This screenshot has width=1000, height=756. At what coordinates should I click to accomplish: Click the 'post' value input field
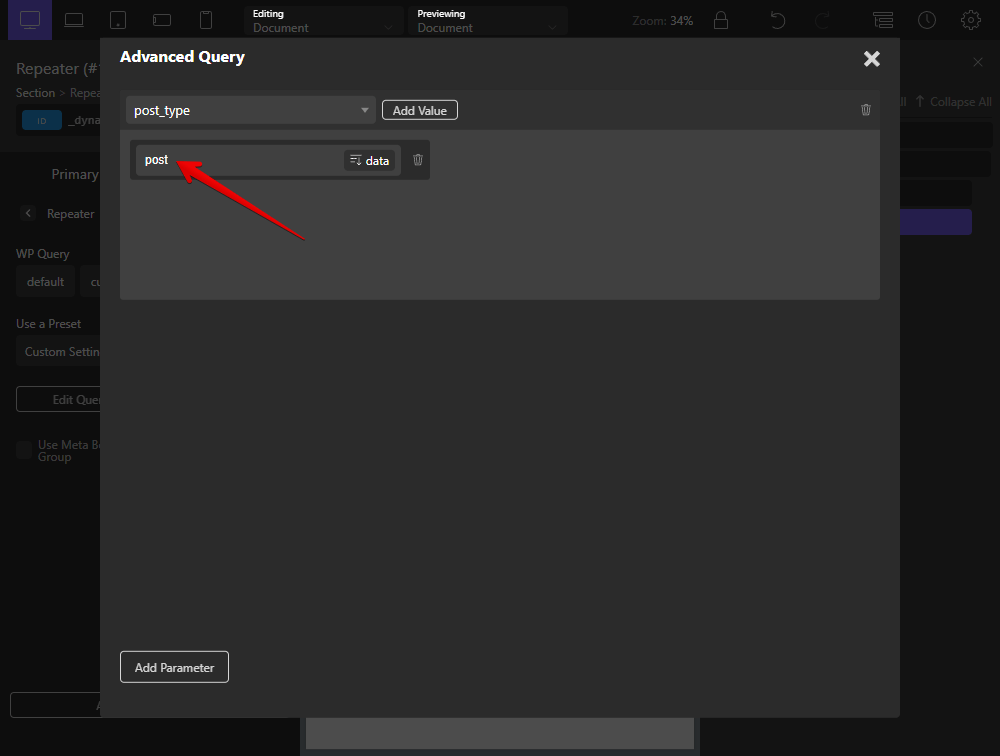tap(238, 160)
